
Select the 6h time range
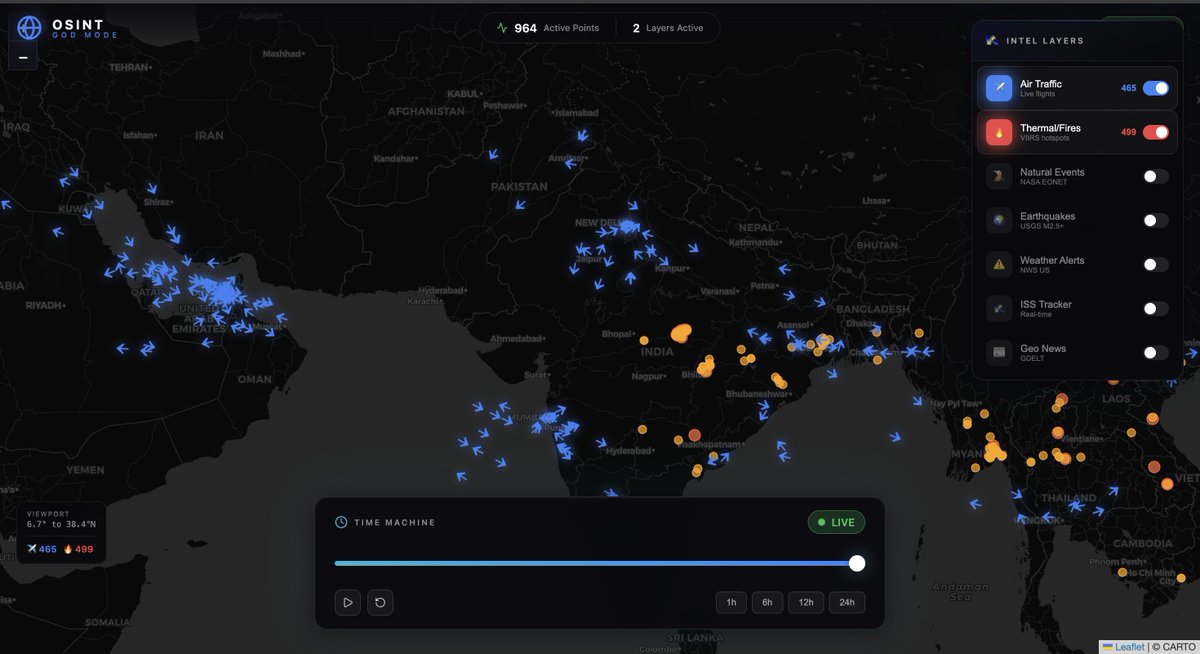767,602
